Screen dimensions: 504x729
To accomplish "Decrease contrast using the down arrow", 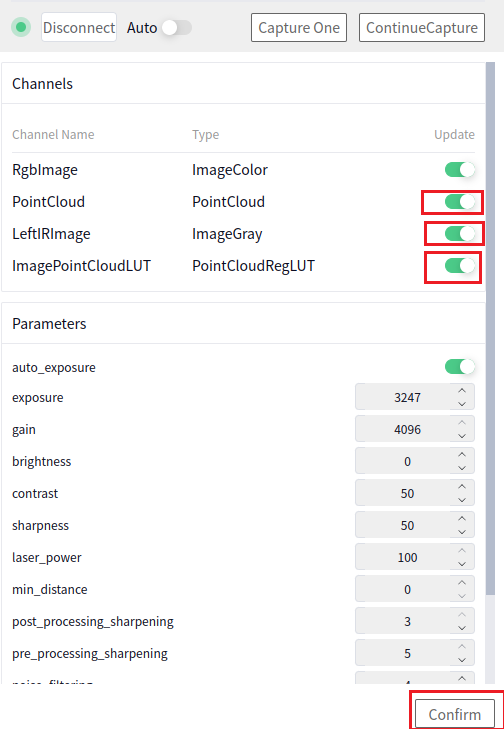I will [x=462, y=500].
